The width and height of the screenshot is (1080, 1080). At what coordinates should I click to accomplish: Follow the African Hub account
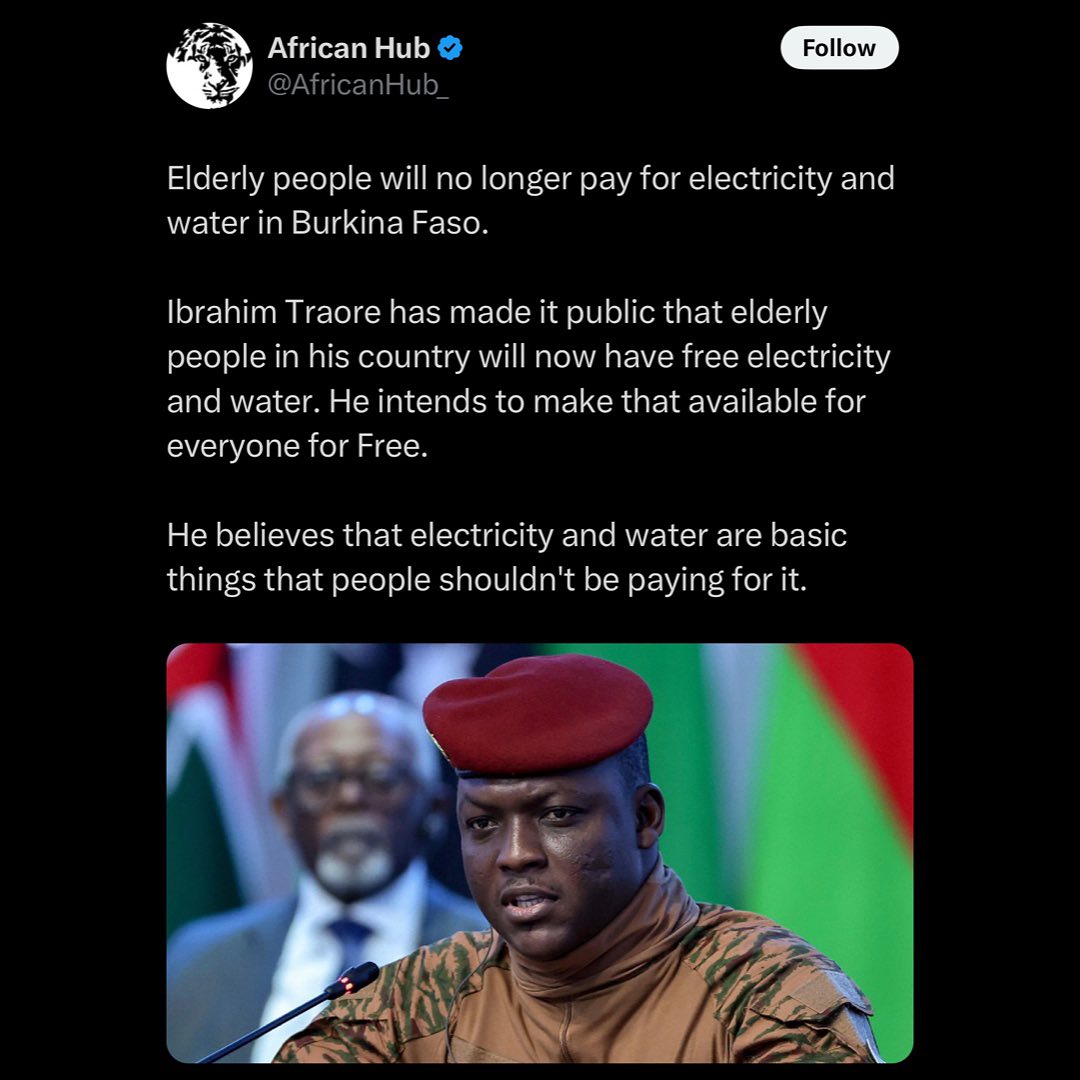839,48
